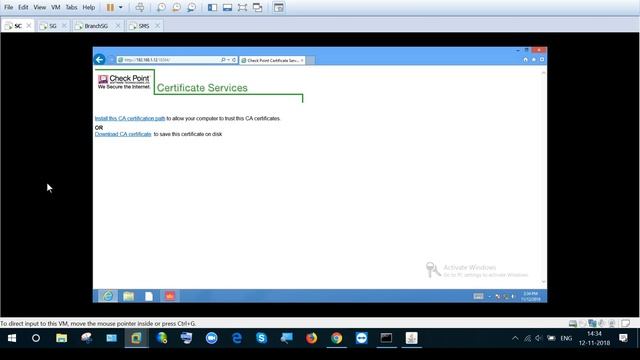This screenshot has width=640, height=360.
Task: Click the console view toolbar icon
Action: [279, 7]
